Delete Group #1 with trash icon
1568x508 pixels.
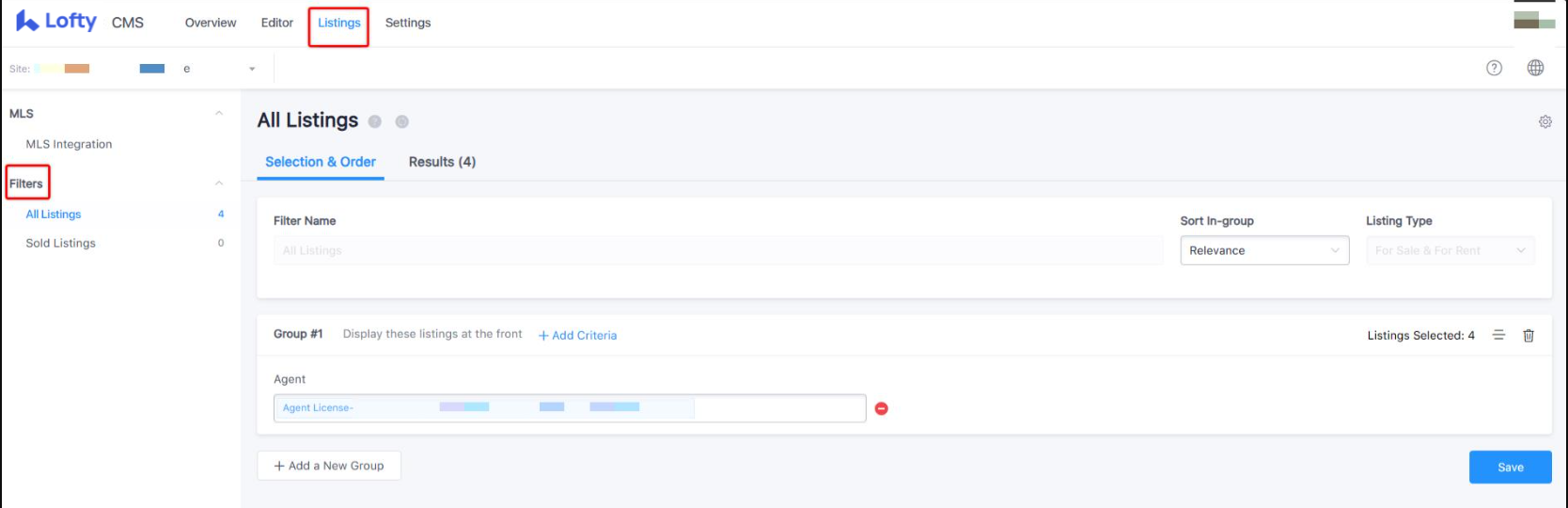pyautogui.click(x=1529, y=335)
